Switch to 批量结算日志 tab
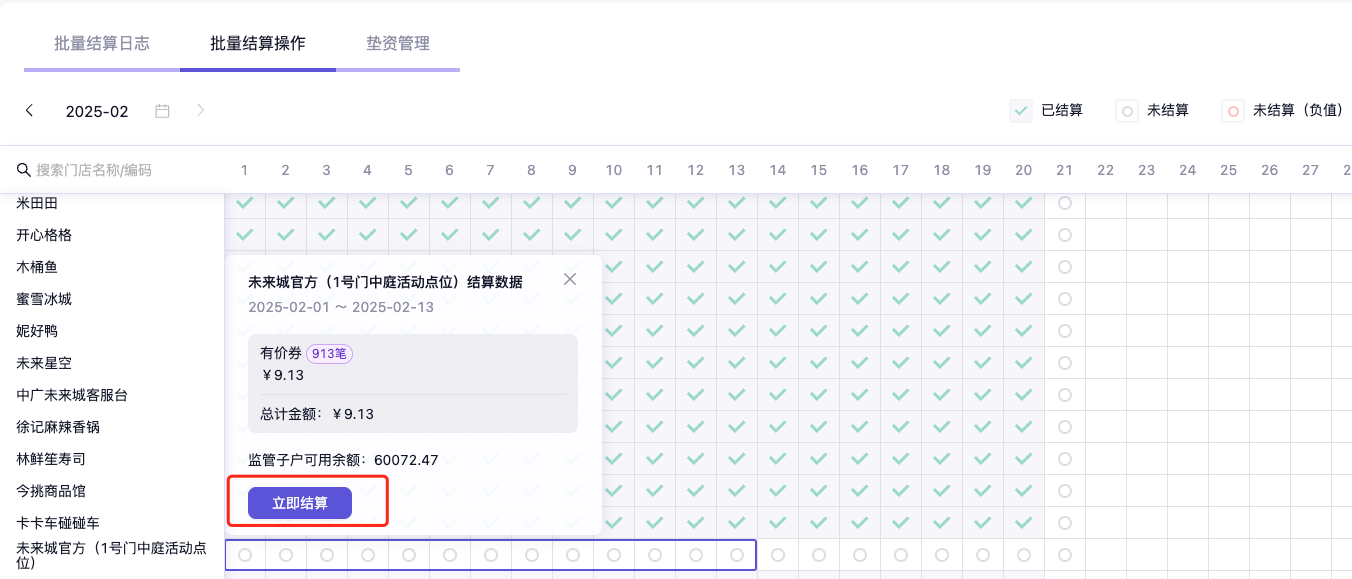 pos(102,44)
